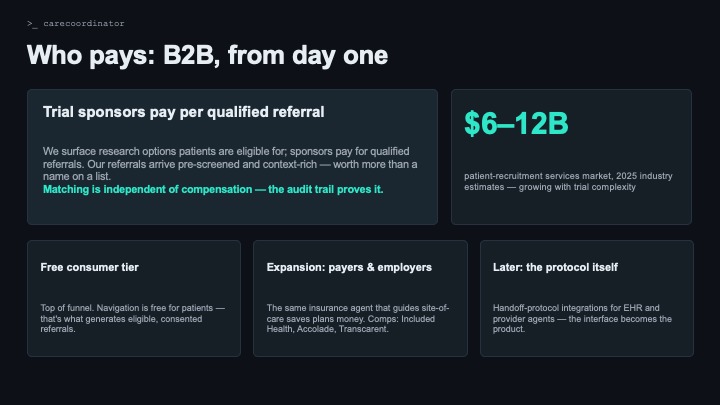Click the terminal prompt icon beside carecoordinator
The image size is (720, 405).
(x=32, y=23)
